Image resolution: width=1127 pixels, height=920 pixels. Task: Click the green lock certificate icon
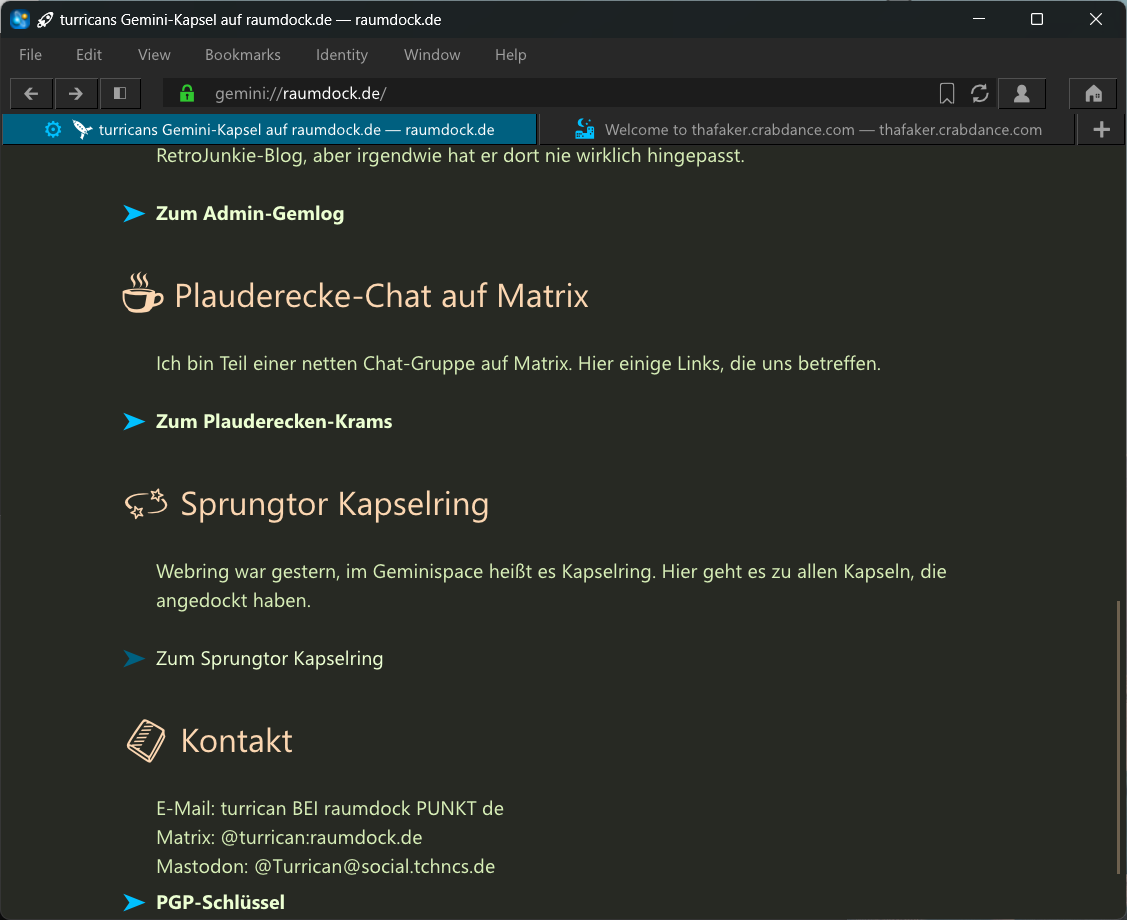pos(187,93)
